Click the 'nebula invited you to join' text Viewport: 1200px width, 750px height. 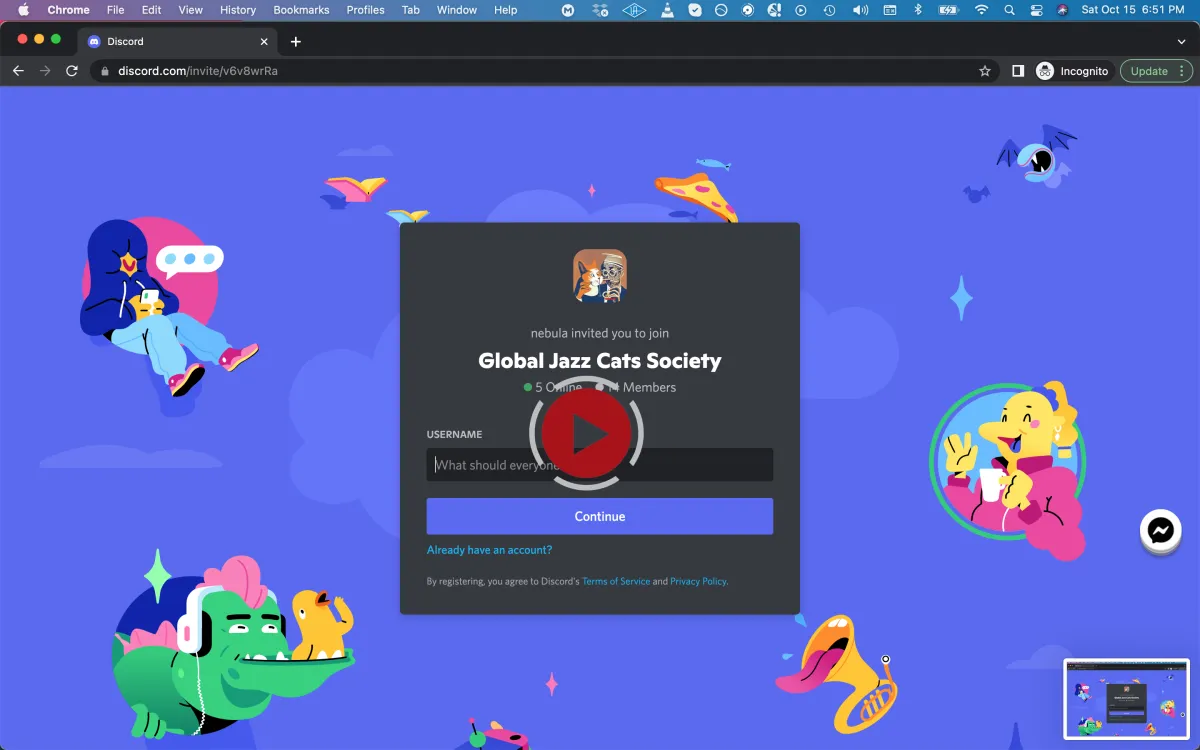pyautogui.click(x=600, y=333)
